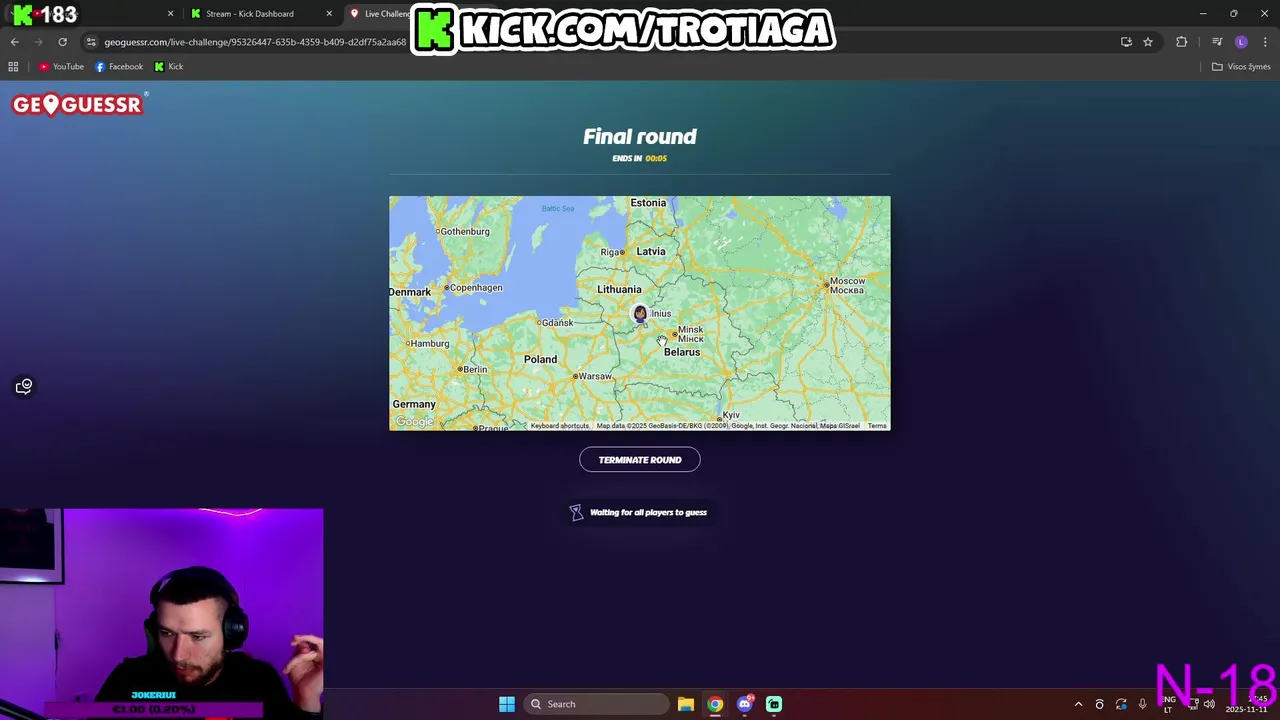Click the Chrome taskbar icon
1280x720 pixels.
(x=715, y=704)
